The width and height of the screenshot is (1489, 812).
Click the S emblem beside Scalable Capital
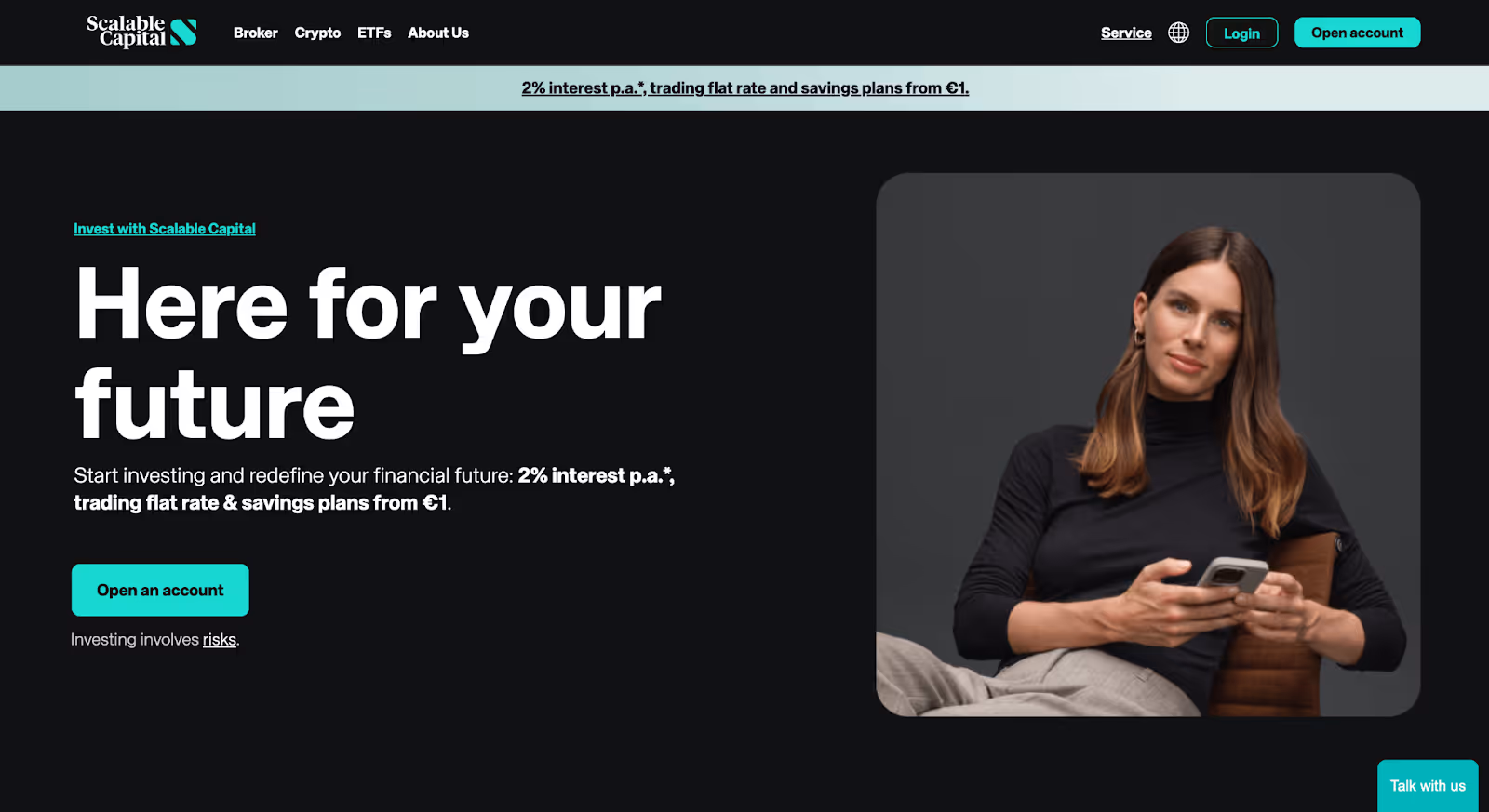point(183,33)
